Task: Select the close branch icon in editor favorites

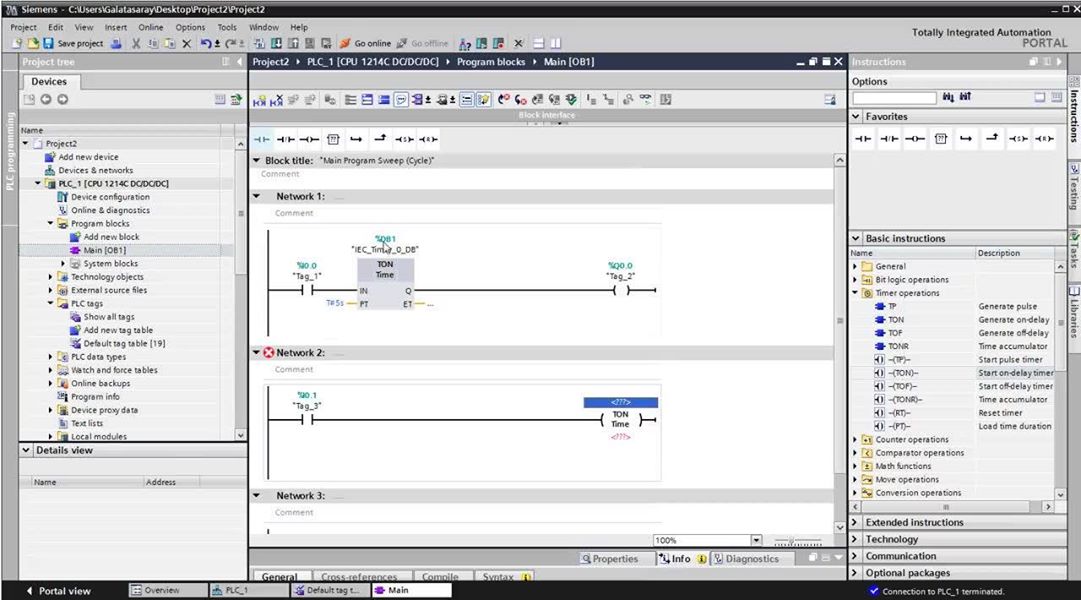Action: 380,139
